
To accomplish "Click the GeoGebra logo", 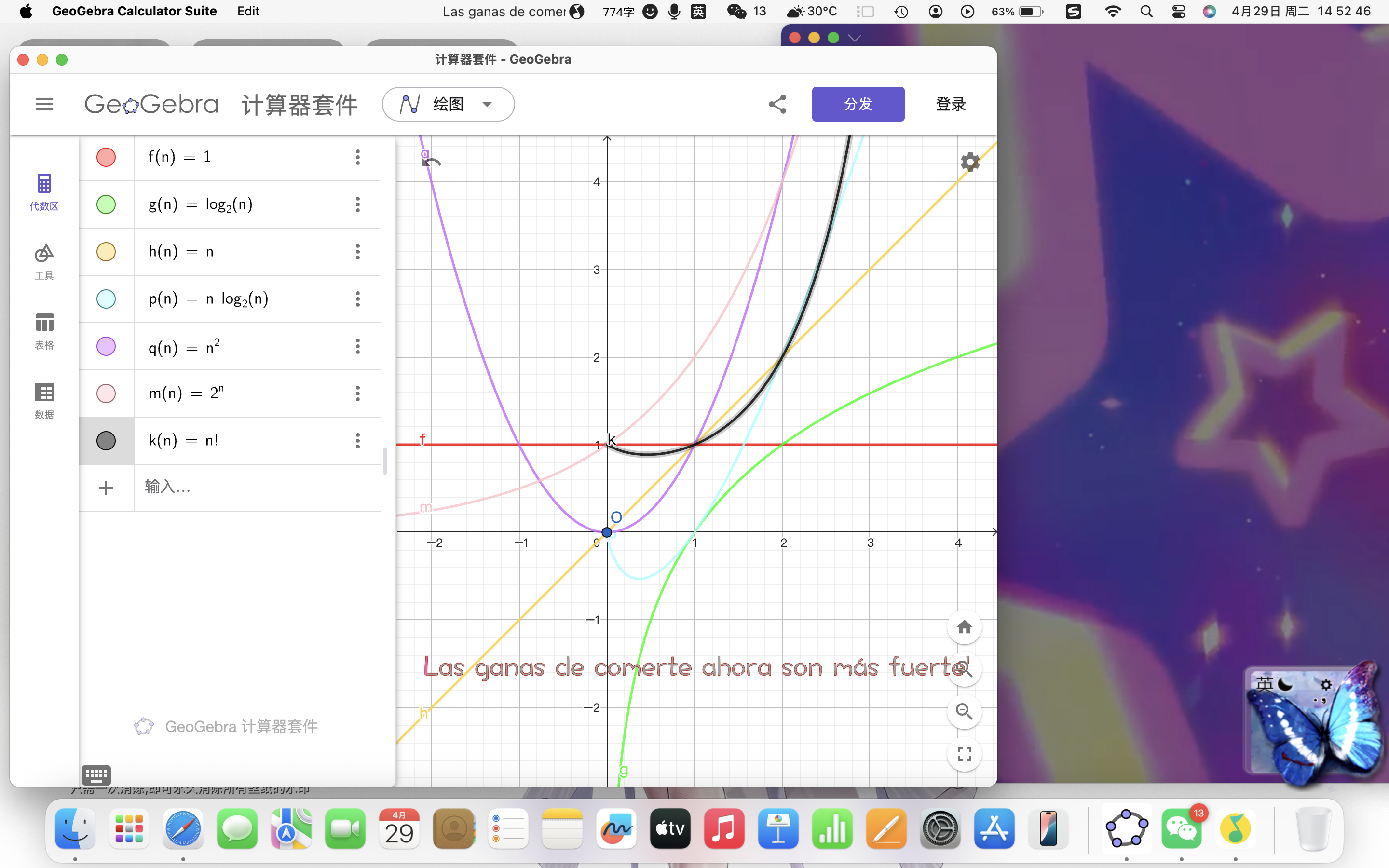I will coord(151,104).
